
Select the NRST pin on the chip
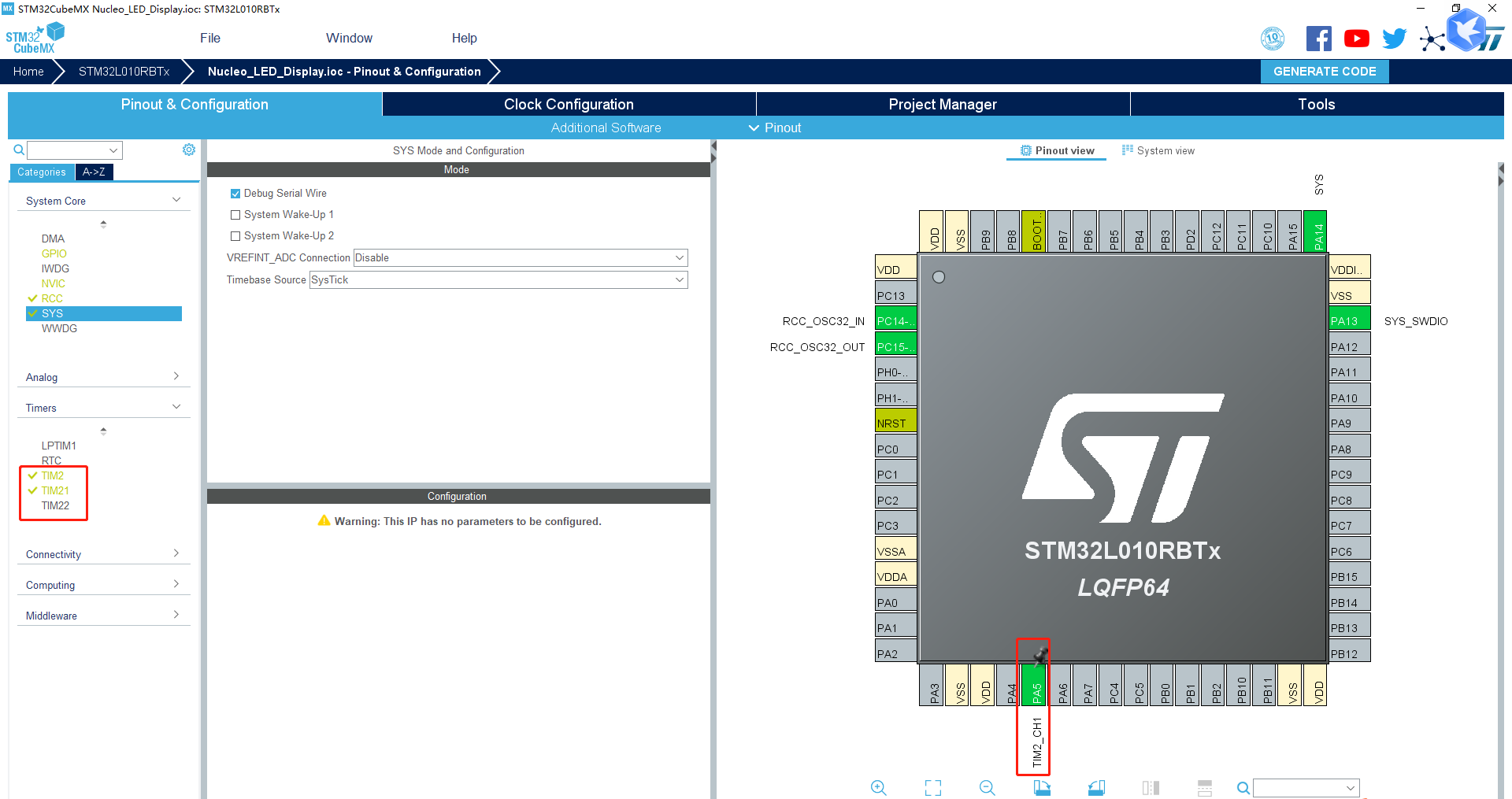pyautogui.click(x=896, y=421)
